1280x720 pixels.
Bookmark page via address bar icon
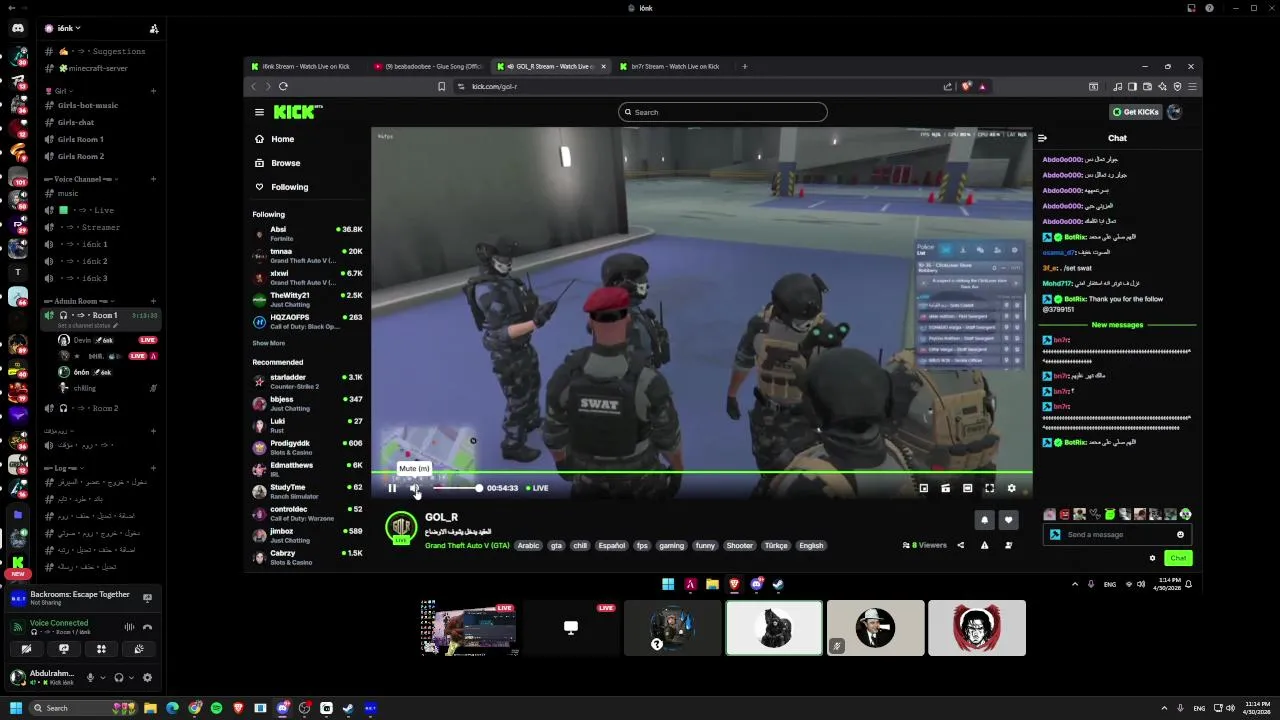(441, 86)
